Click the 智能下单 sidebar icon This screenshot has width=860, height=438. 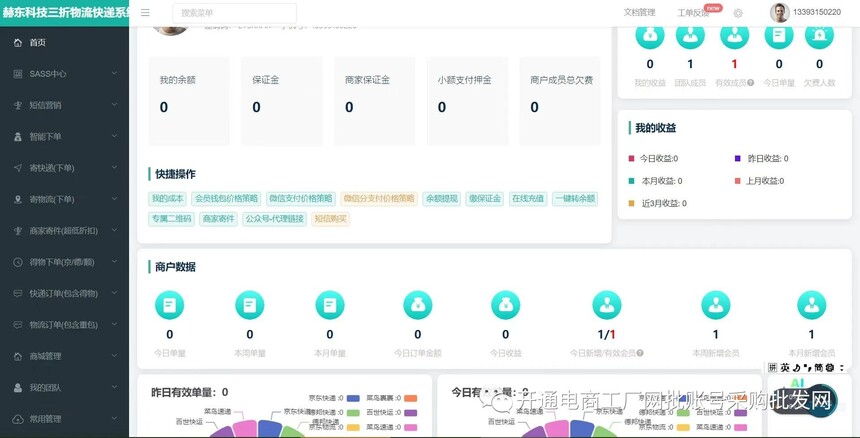pos(18,136)
